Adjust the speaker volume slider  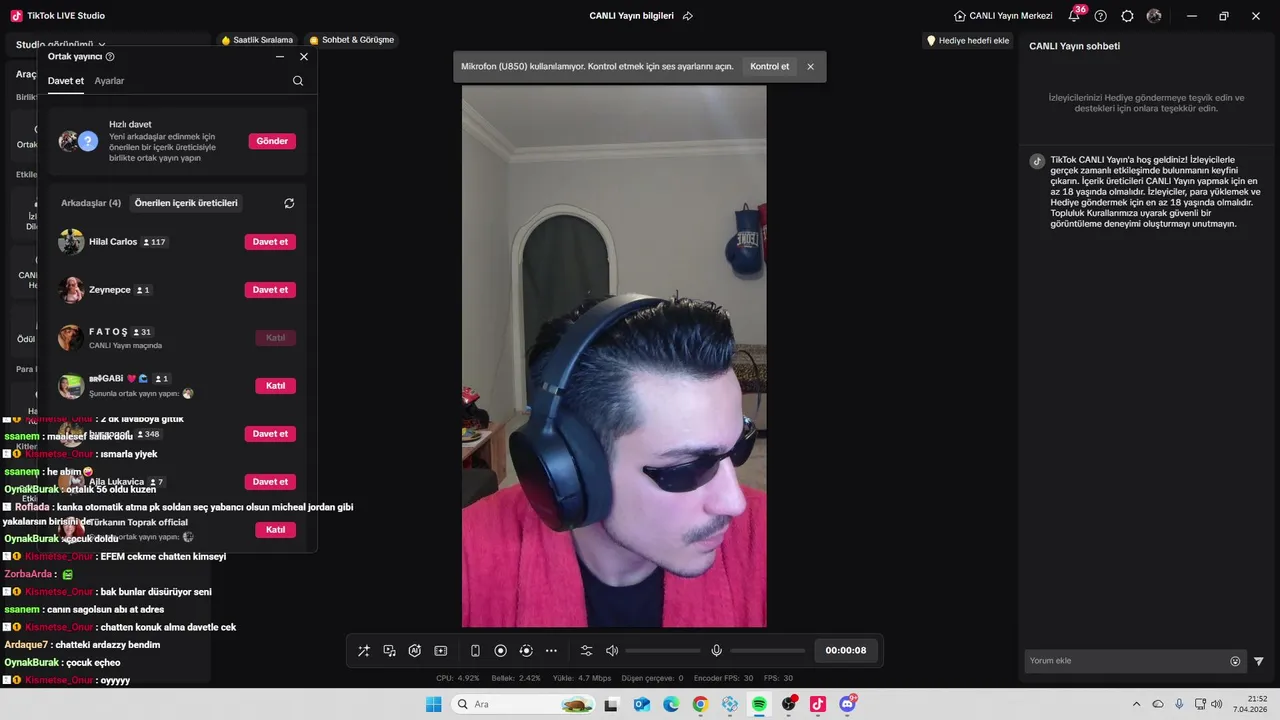click(663, 651)
